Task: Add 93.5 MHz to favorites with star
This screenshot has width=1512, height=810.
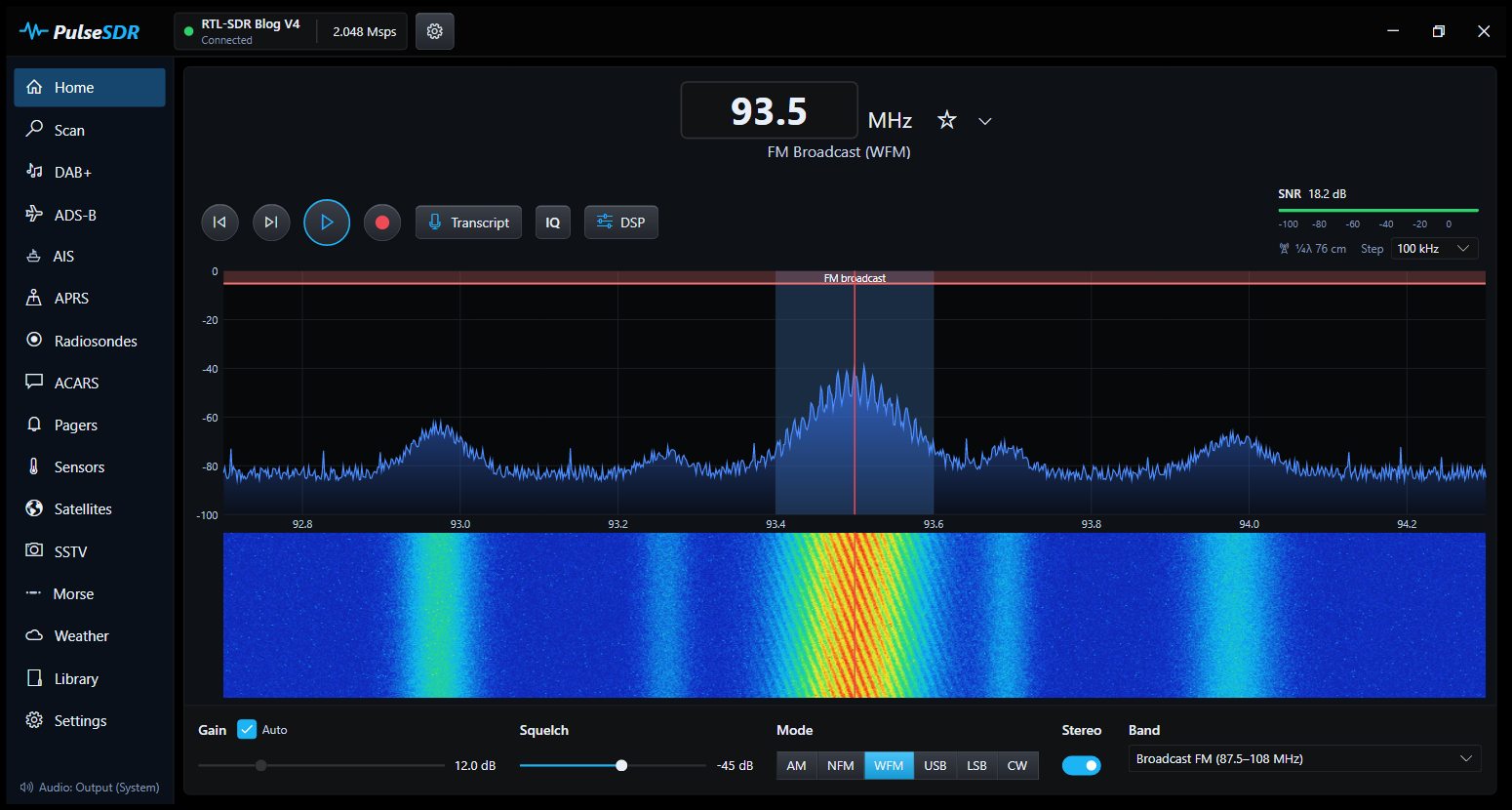Action: point(946,120)
